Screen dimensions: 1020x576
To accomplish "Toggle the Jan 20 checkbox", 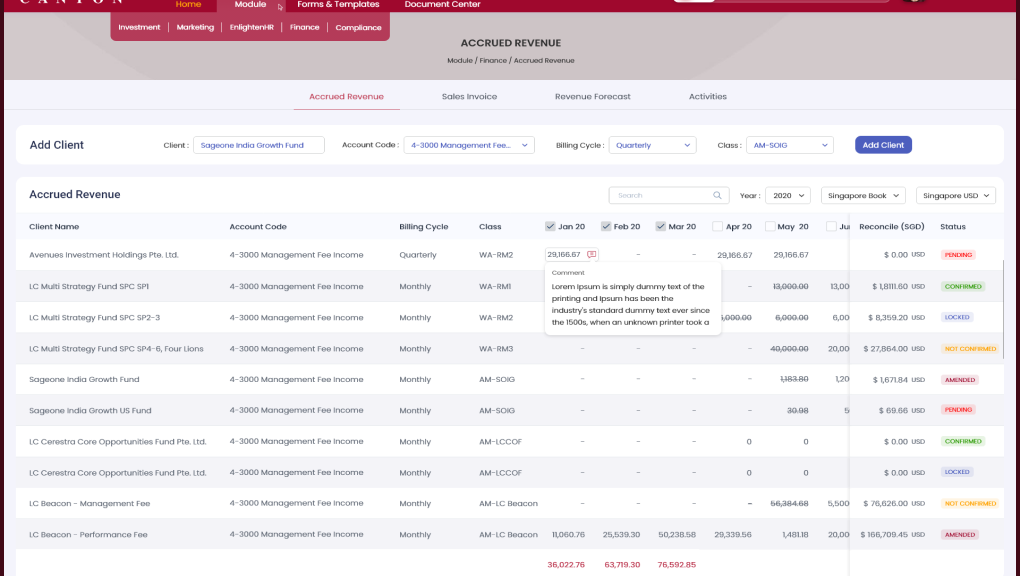I will [x=550, y=226].
